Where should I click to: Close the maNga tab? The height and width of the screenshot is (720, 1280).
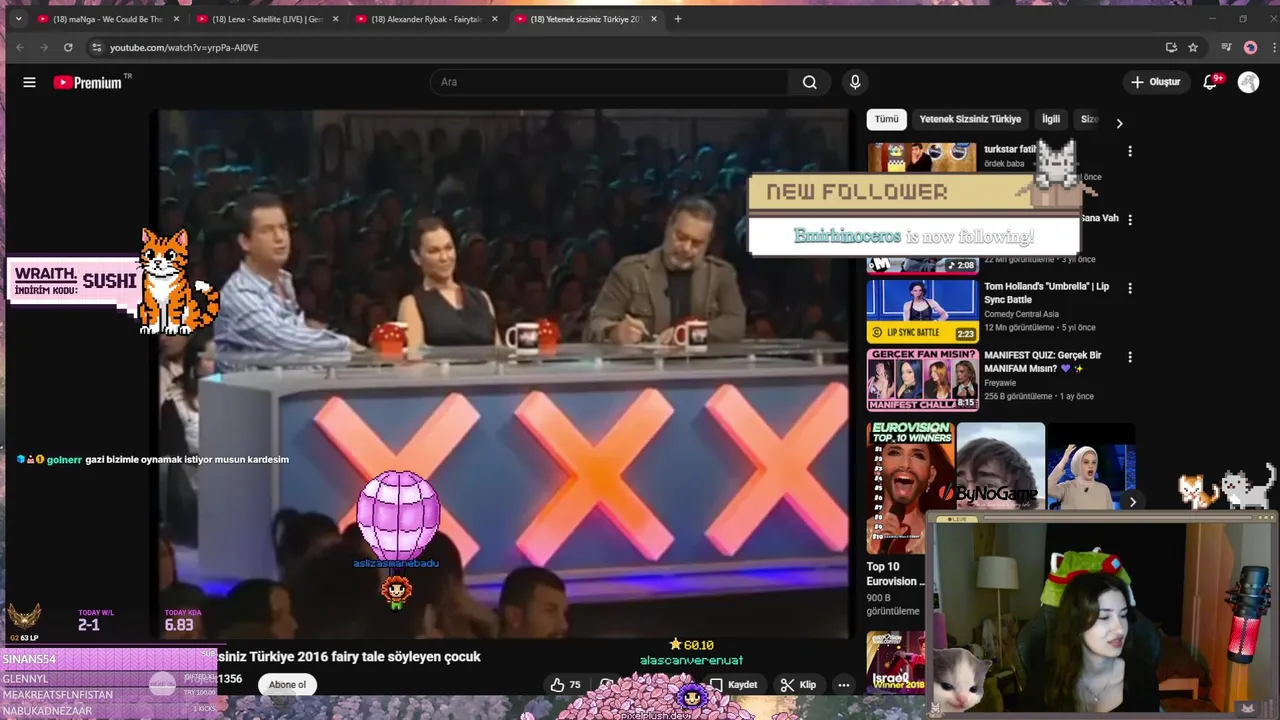(177, 19)
